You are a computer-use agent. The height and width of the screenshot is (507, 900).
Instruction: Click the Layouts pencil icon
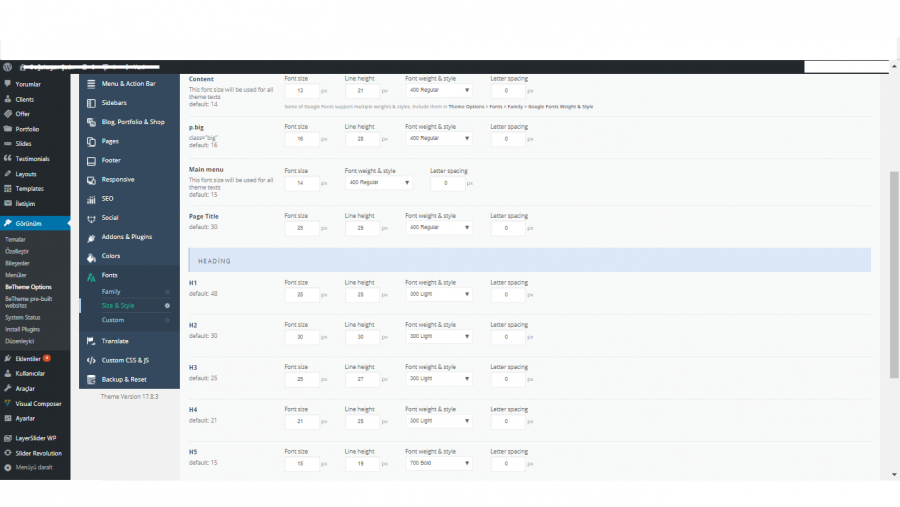tap(7, 173)
